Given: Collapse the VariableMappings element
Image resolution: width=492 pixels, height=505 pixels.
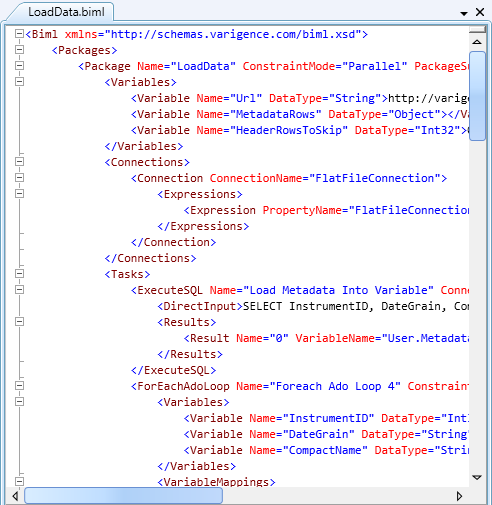Looking at the screenshot, I should [20, 482].
